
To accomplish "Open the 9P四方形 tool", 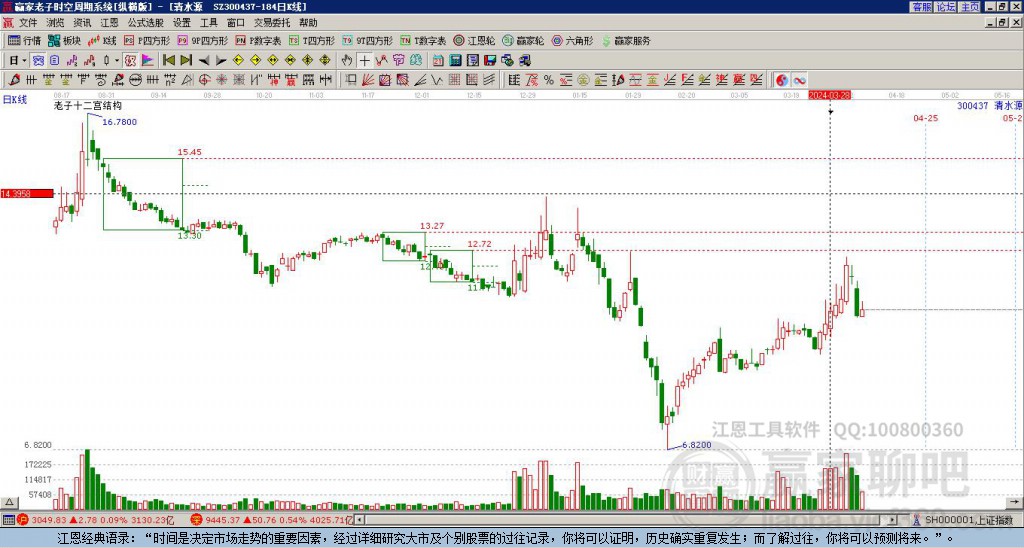I will [202, 40].
